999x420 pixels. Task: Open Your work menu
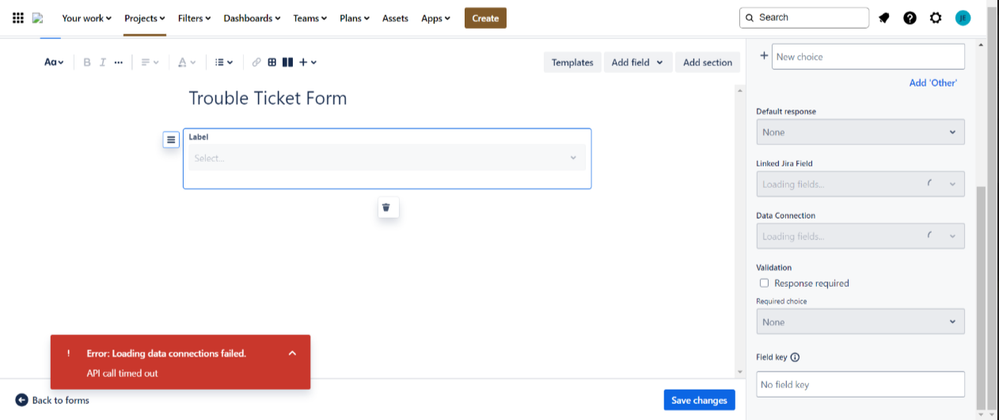pos(87,18)
